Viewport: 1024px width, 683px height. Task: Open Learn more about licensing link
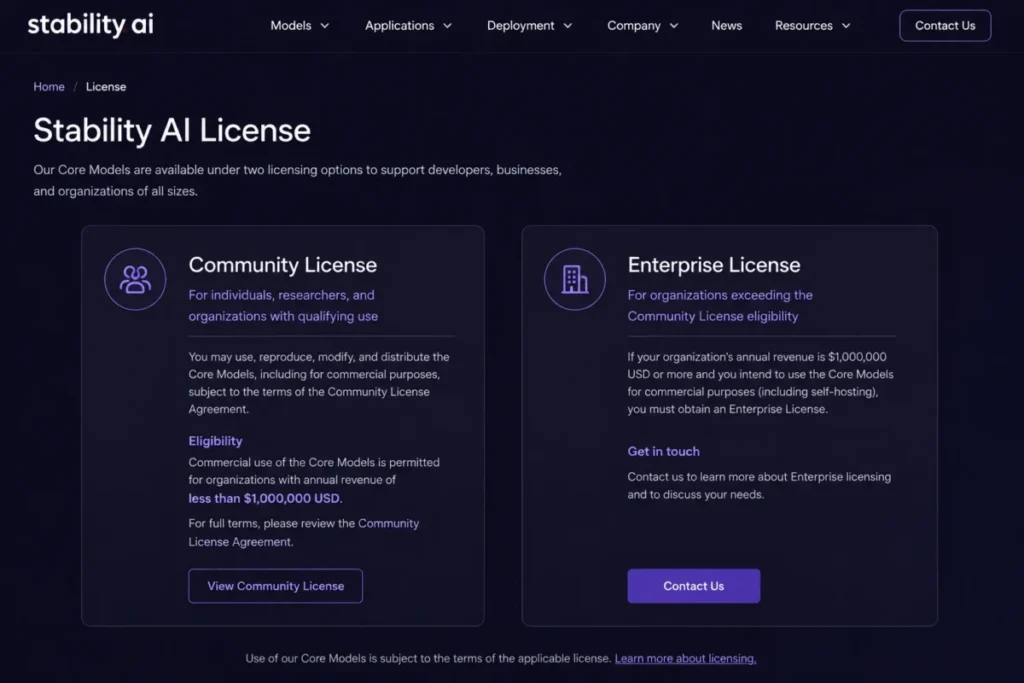(x=685, y=658)
